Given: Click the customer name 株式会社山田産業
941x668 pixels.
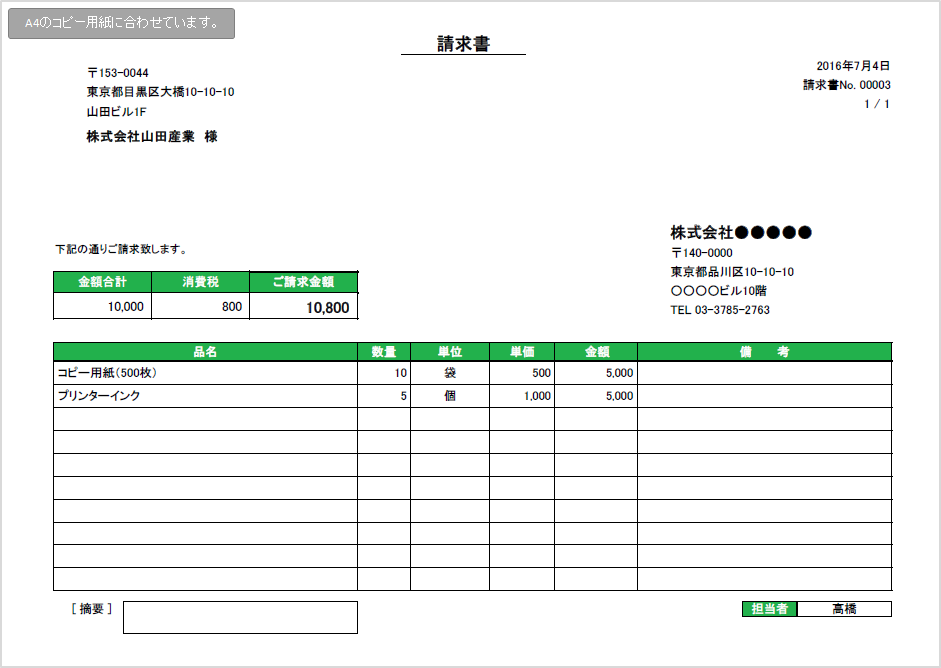Looking at the screenshot, I should click(x=140, y=137).
